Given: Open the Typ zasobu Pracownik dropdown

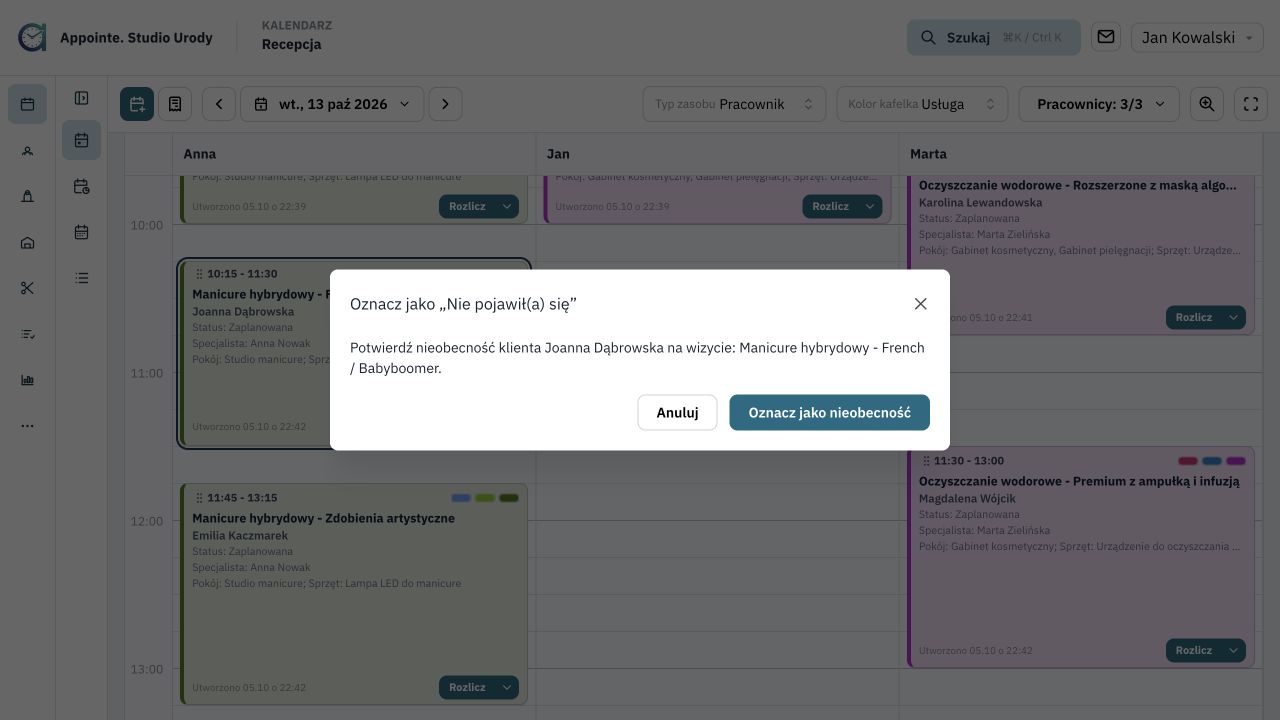Looking at the screenshot, I should tap(734, 104).
